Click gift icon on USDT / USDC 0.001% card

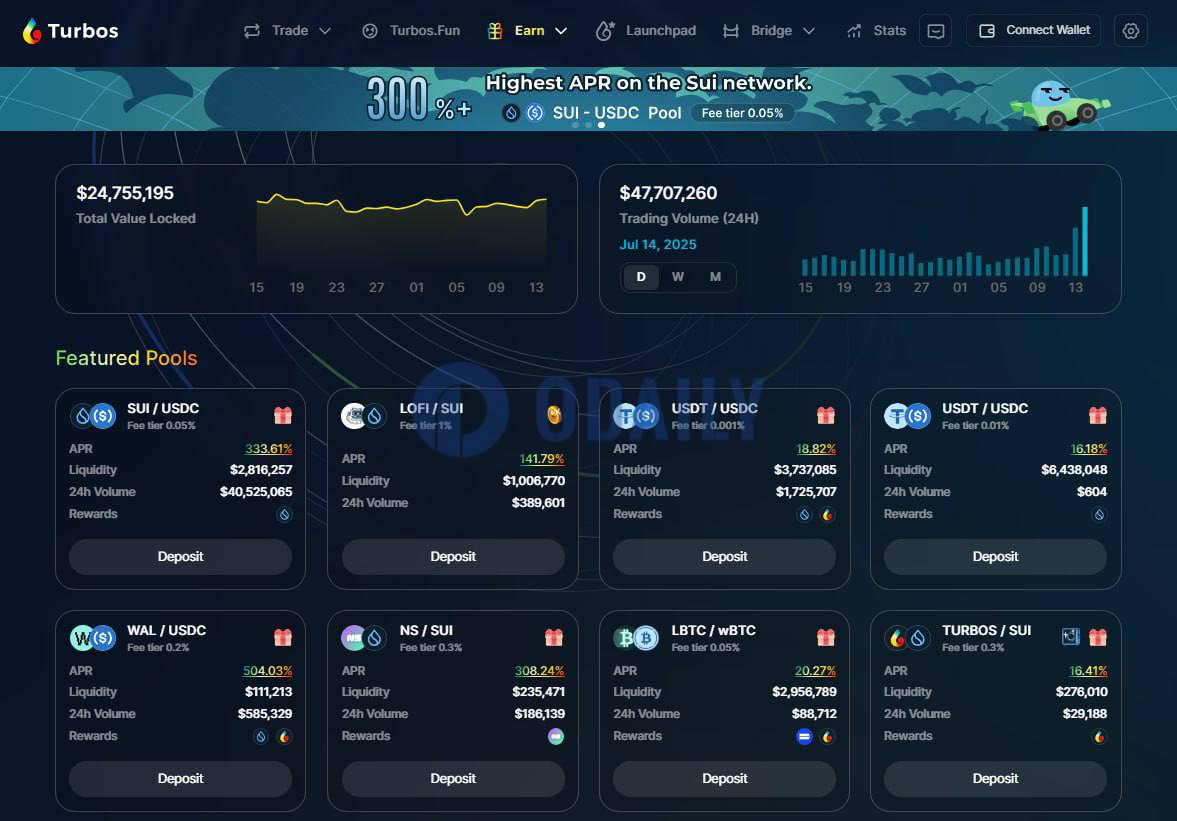coord(826,415)
